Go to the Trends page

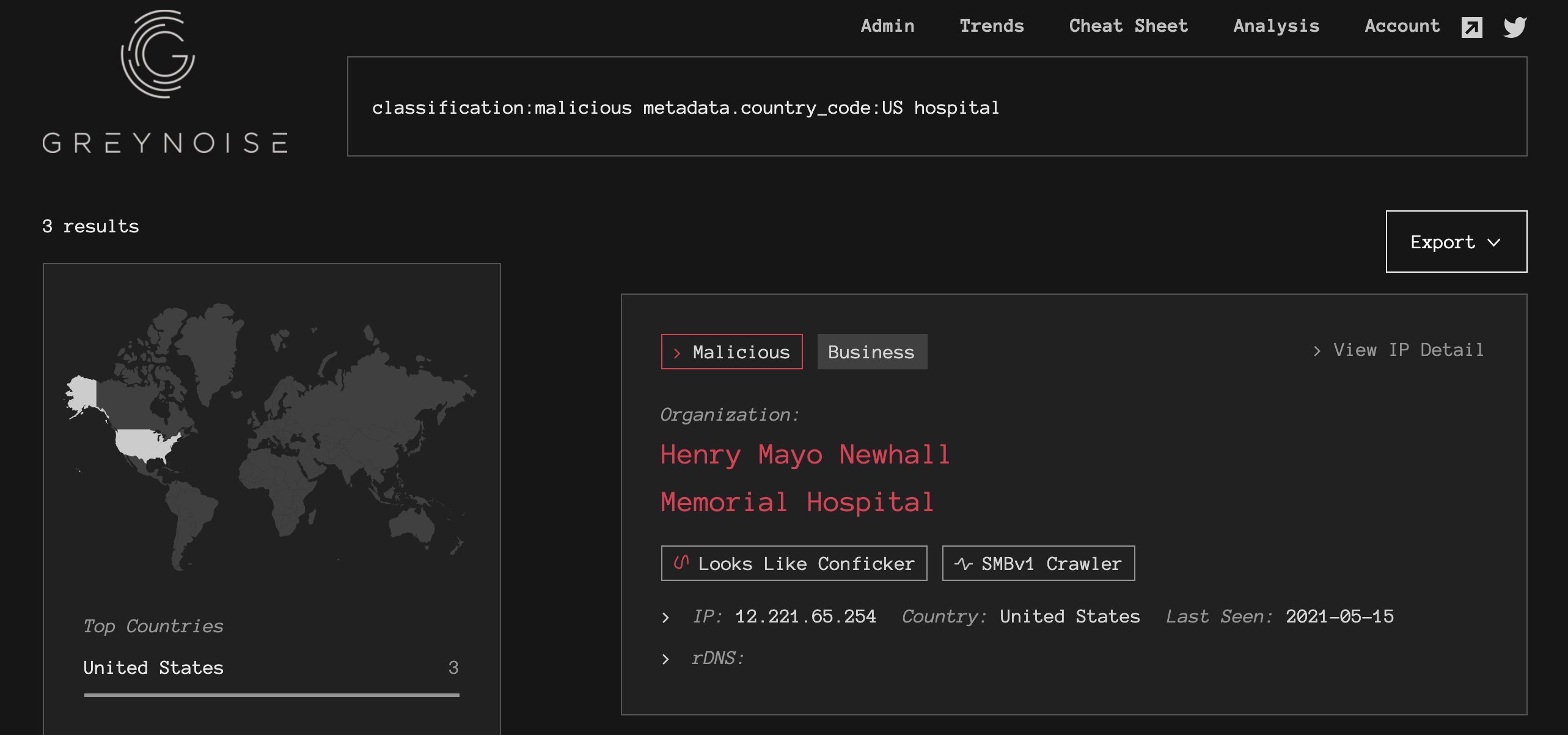[991, 26]
